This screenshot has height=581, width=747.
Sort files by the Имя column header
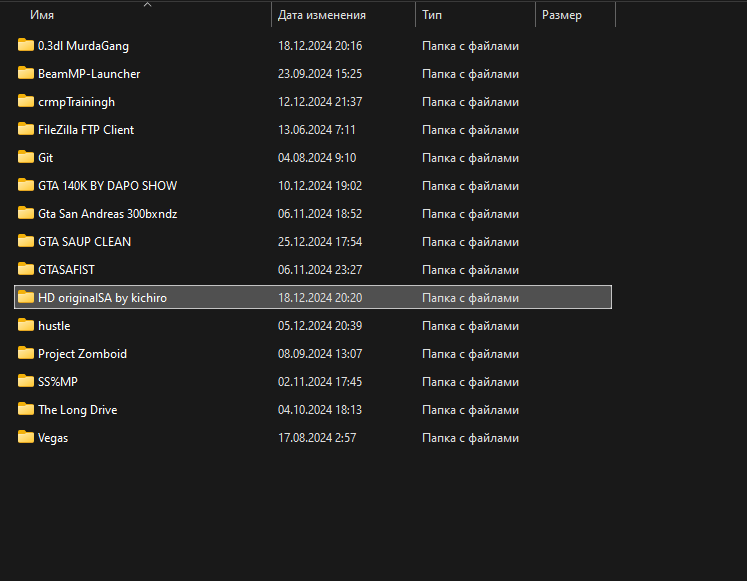pyautogui.click(x=42, y=16)
